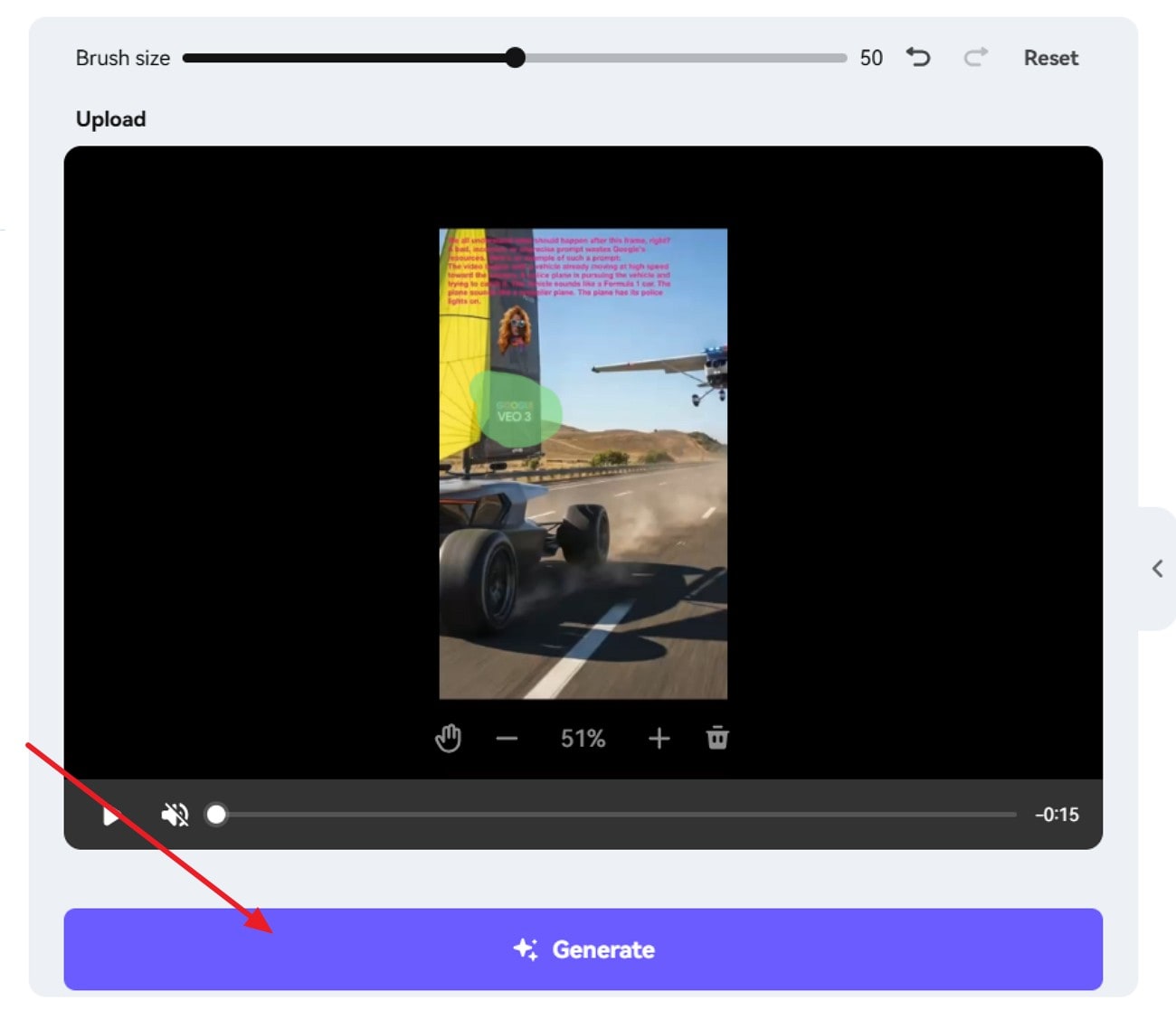1176x1010 pixels.
Task: Expand the side panel chevron
Action: 1157,569
